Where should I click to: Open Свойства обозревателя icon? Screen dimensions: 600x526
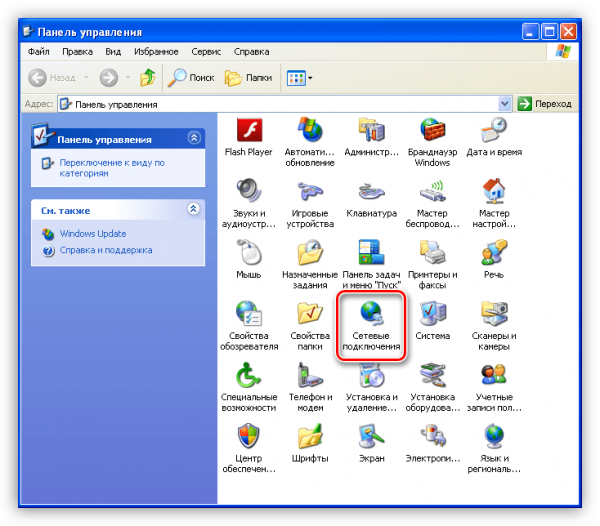[x=249, y=313]
